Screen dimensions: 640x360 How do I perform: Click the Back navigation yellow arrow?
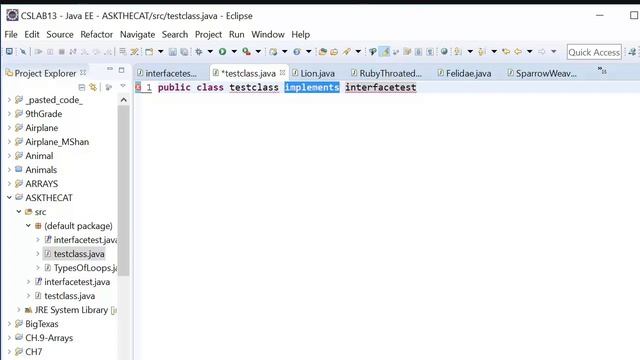(x=518, y=51)
